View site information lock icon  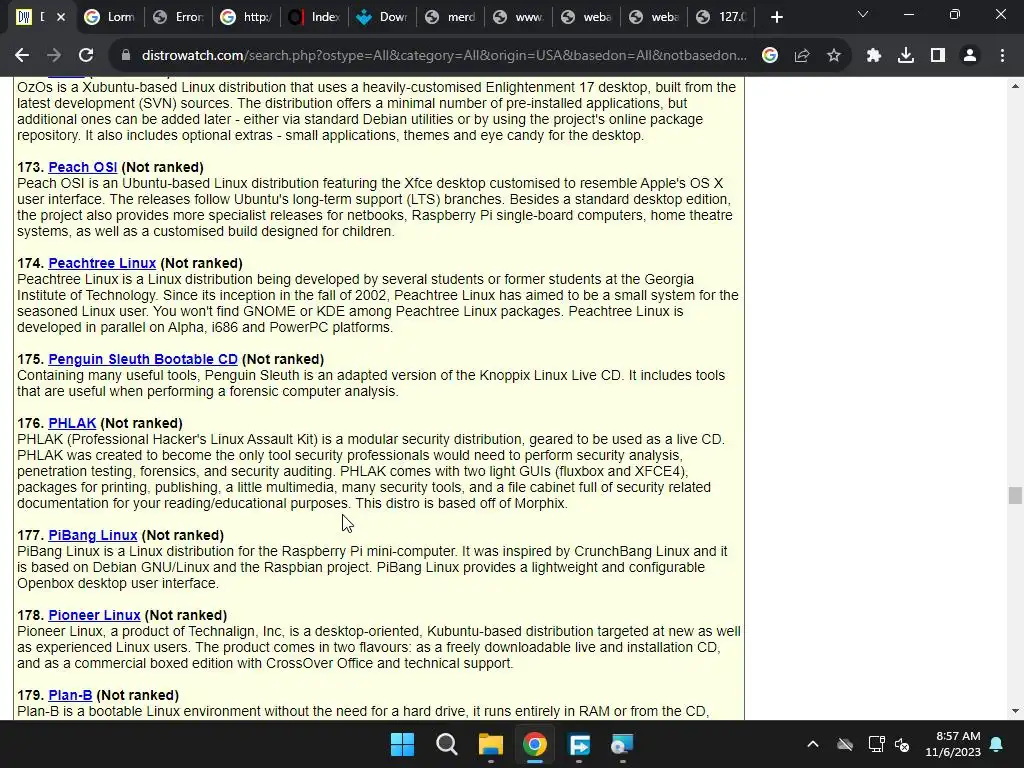point(125,56)
